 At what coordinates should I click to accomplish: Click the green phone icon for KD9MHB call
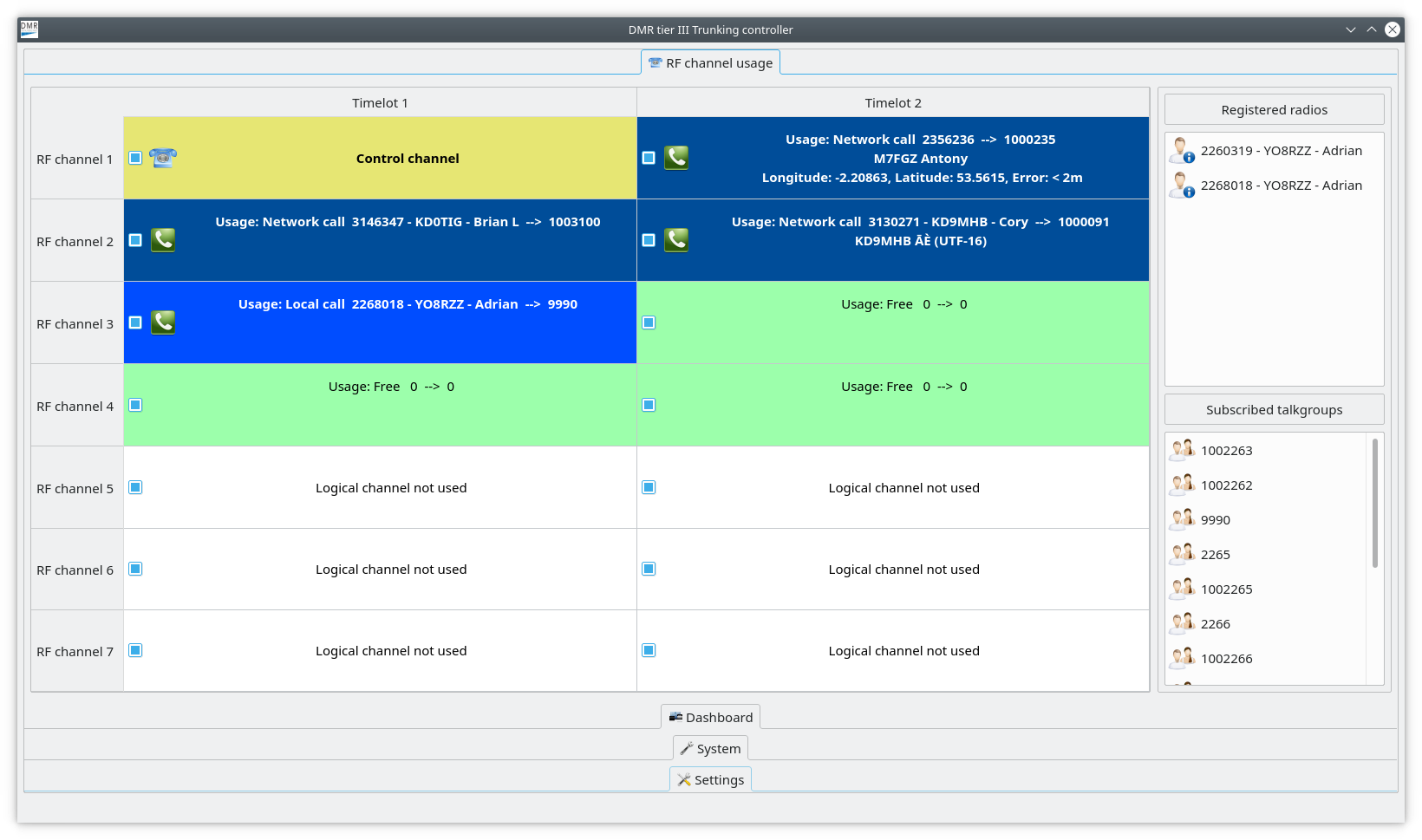(x=676, y=240)
